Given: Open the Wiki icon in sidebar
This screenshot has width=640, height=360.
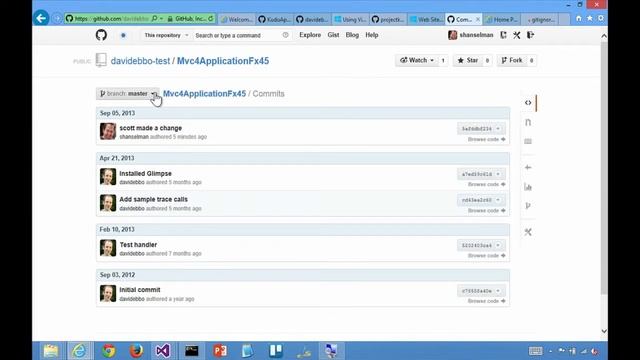Looking at the screenshot, I should (x=528, y=141).
